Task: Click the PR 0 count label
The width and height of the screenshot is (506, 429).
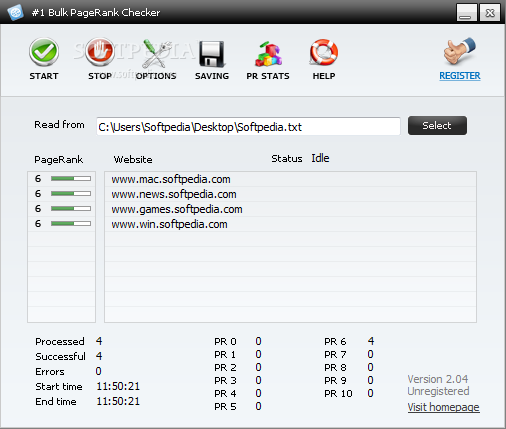Action: coord(225,341)
